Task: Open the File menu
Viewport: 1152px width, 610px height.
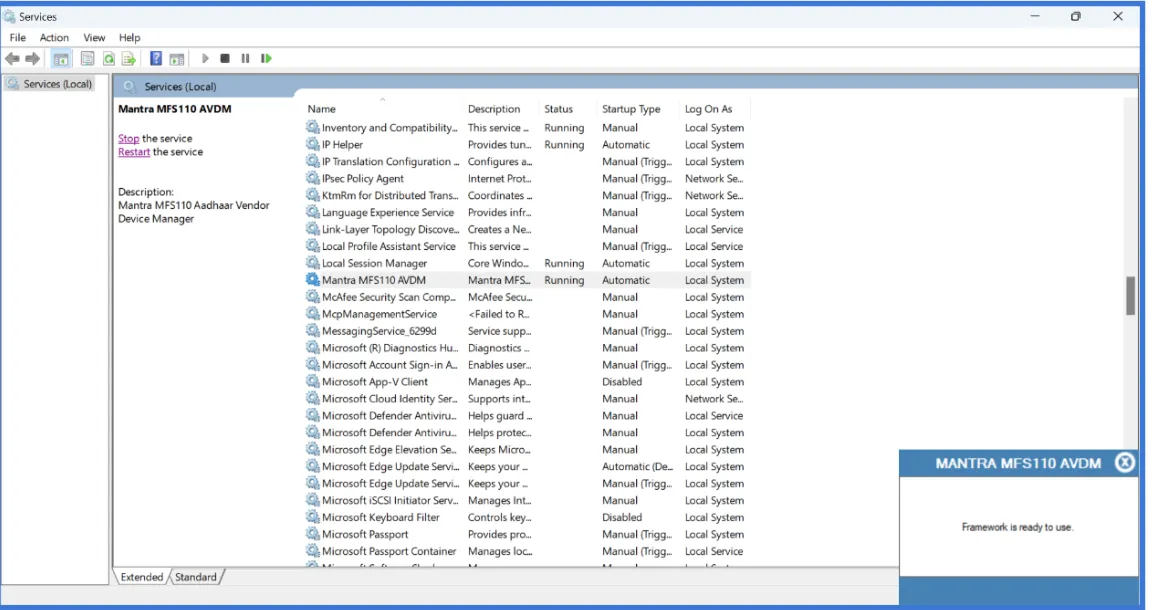Action: [x=18, y=38]
